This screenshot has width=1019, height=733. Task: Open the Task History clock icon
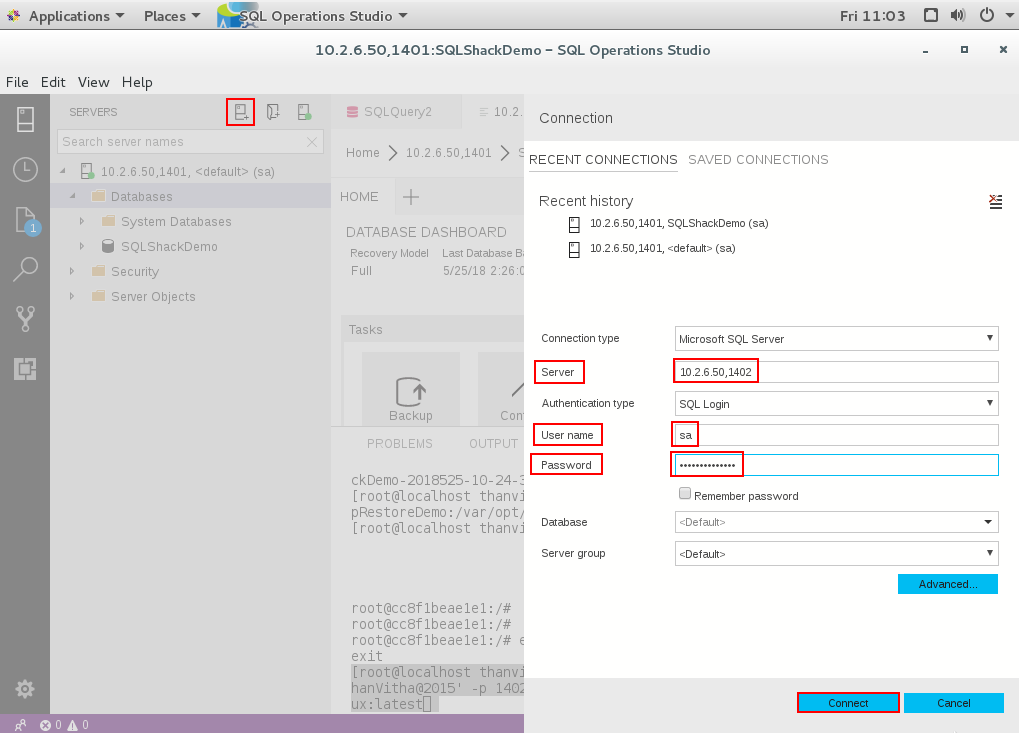pos(25,170)
